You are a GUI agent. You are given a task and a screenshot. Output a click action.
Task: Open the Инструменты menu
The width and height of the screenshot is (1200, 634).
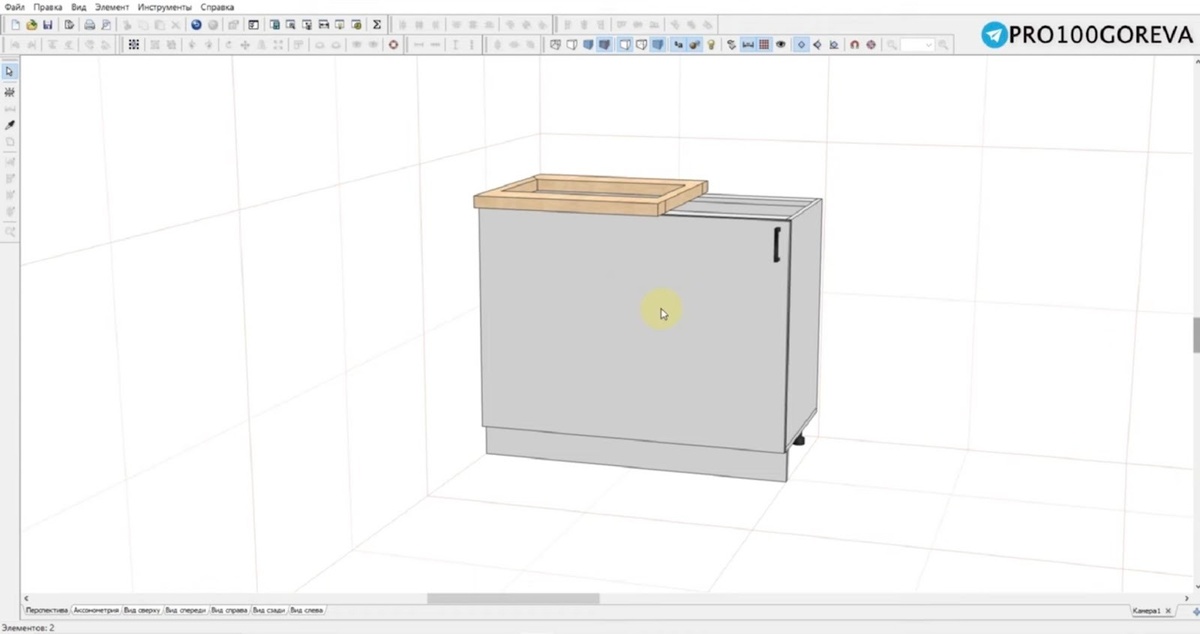point(164,7)
